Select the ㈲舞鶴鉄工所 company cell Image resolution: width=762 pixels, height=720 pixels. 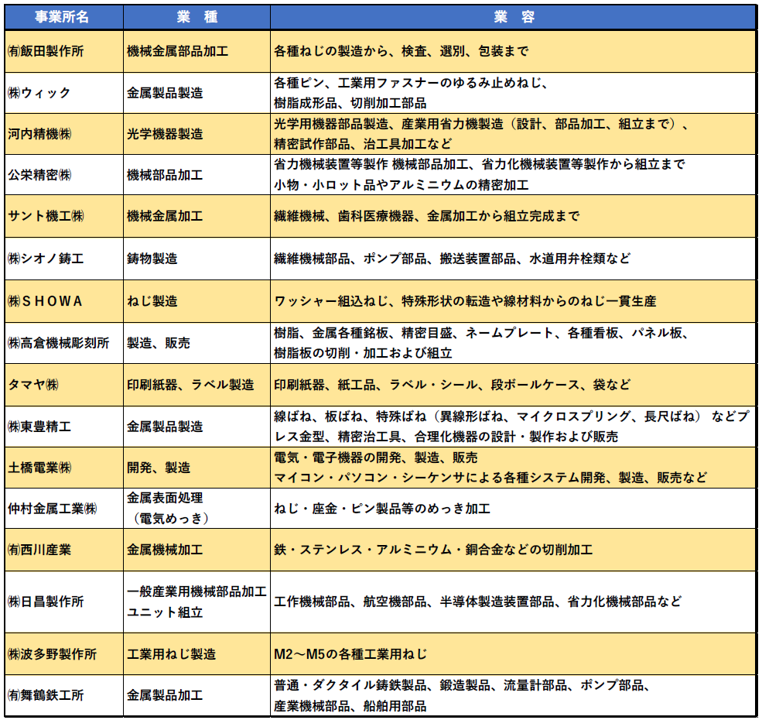click(64, 695)
